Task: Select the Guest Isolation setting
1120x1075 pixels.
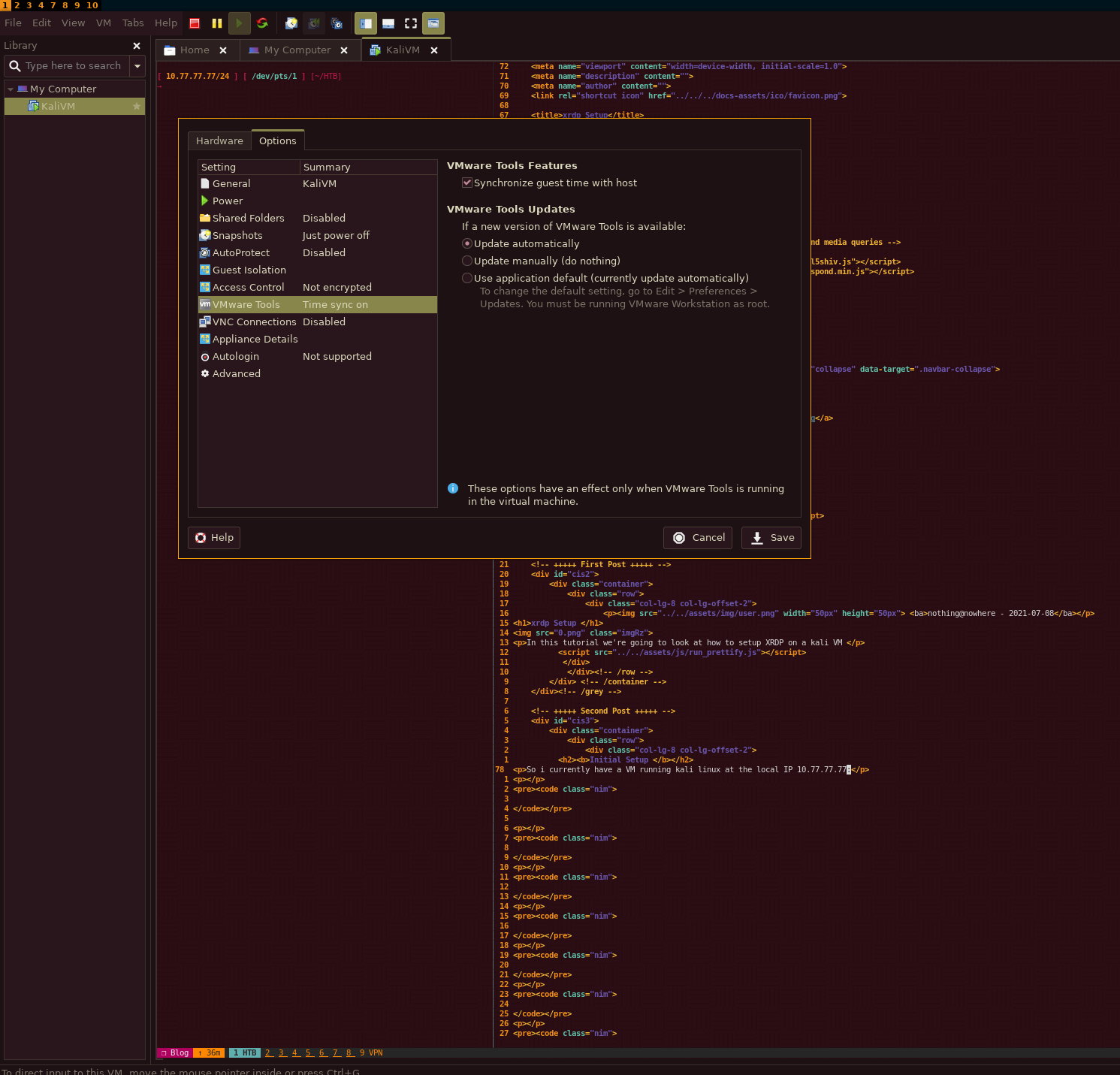Action: 317,270
